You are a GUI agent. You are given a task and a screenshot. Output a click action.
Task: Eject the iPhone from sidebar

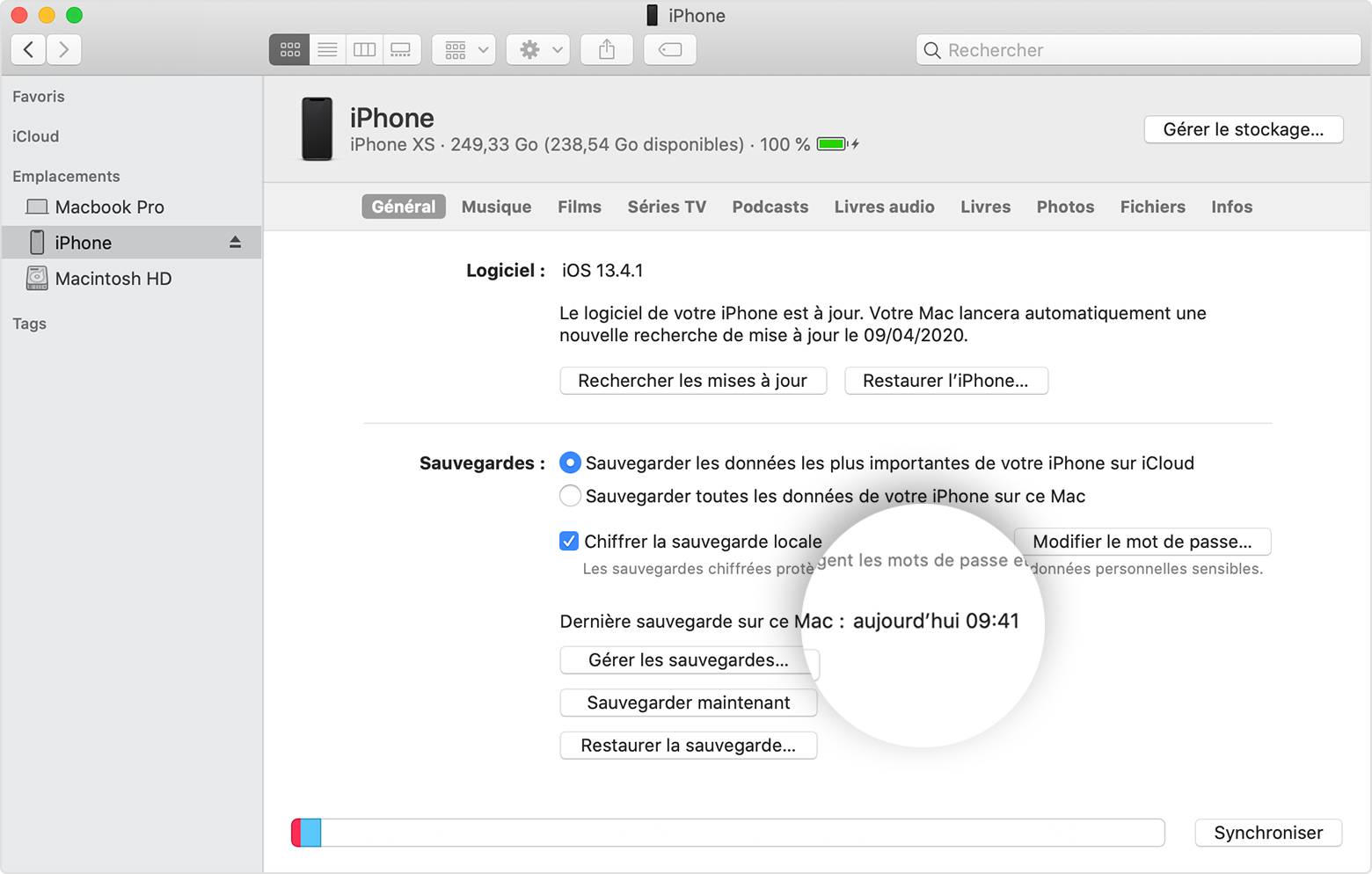tap(235, 242)
